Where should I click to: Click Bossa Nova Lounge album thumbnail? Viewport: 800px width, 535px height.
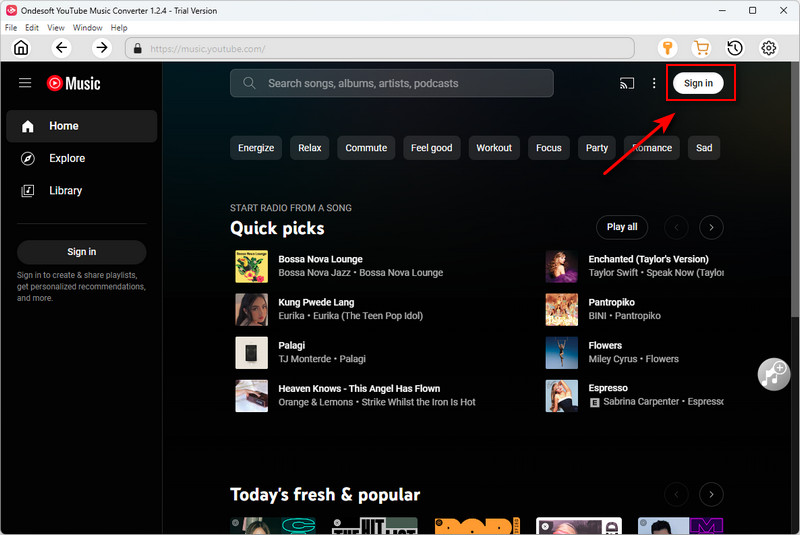point(252,266)
